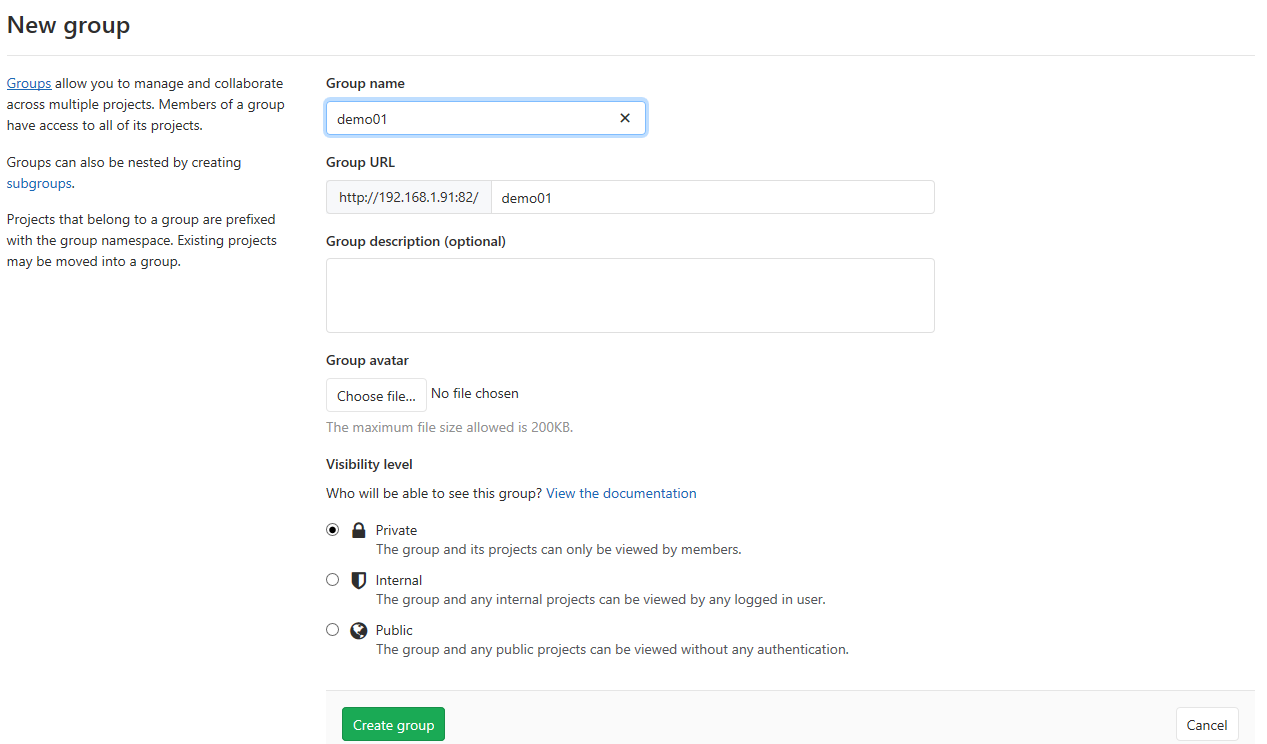Open the Groups help link

(x=29, y=83)
